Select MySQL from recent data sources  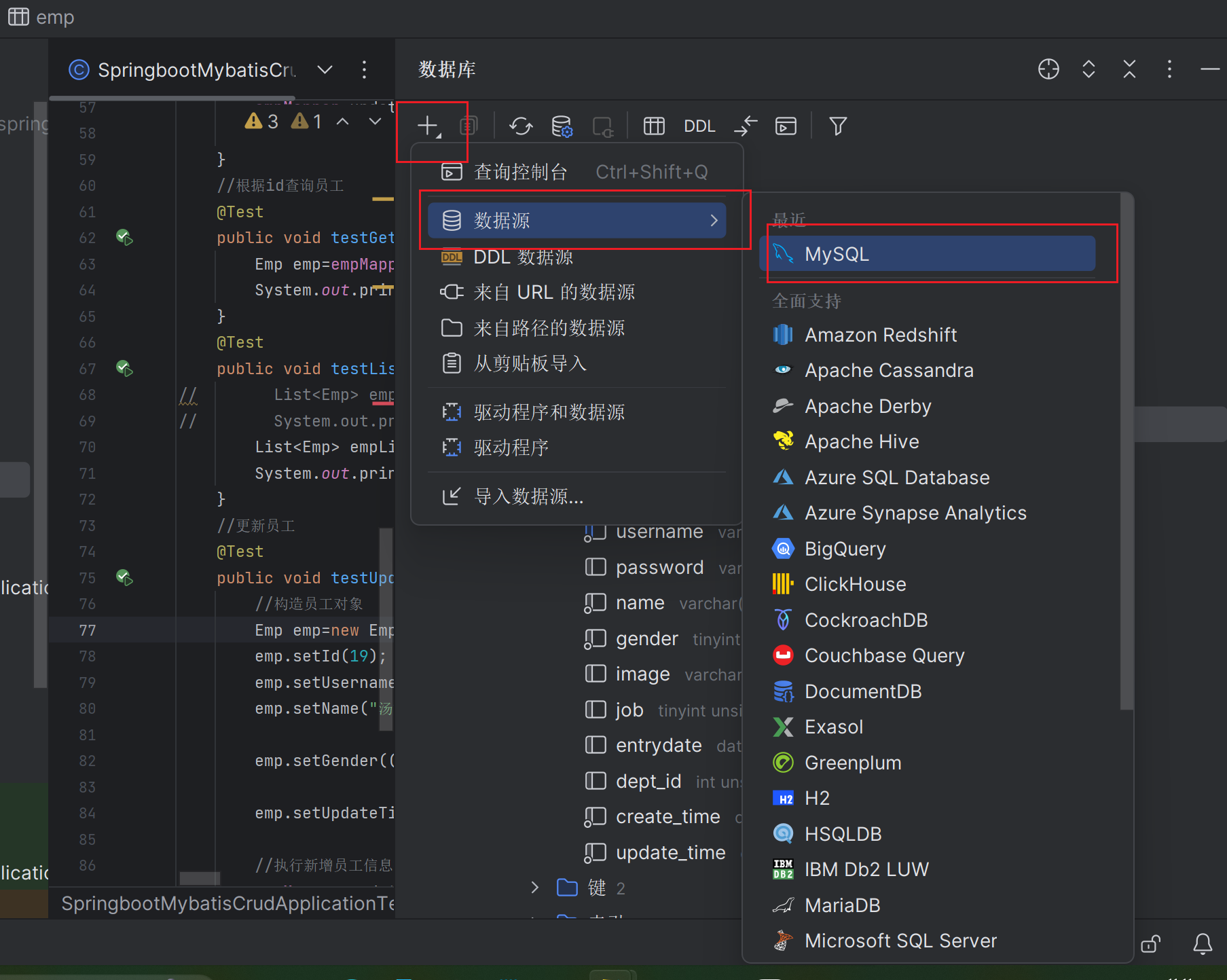928,254
